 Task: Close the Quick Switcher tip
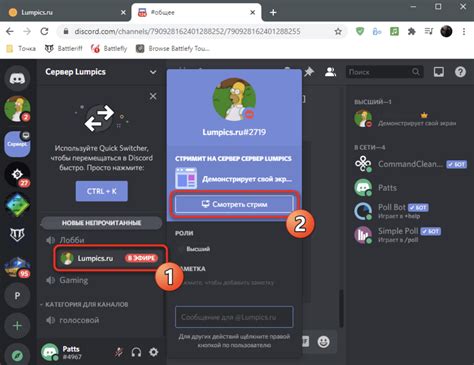[153, 96]
